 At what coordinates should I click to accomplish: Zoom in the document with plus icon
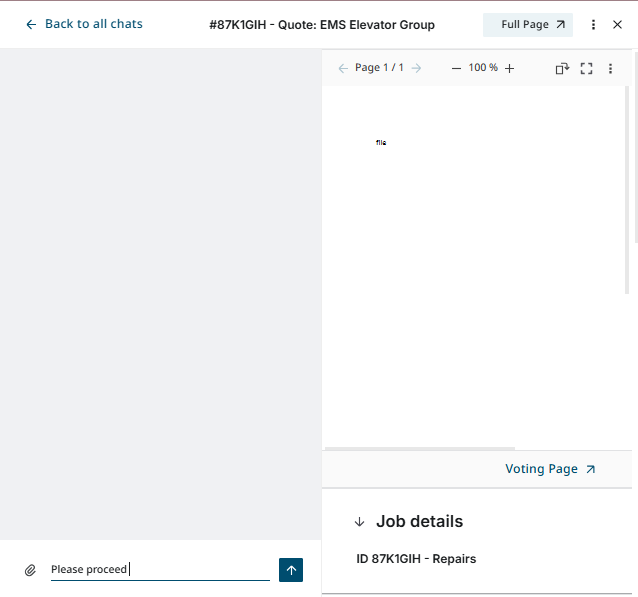click(509, 68)
